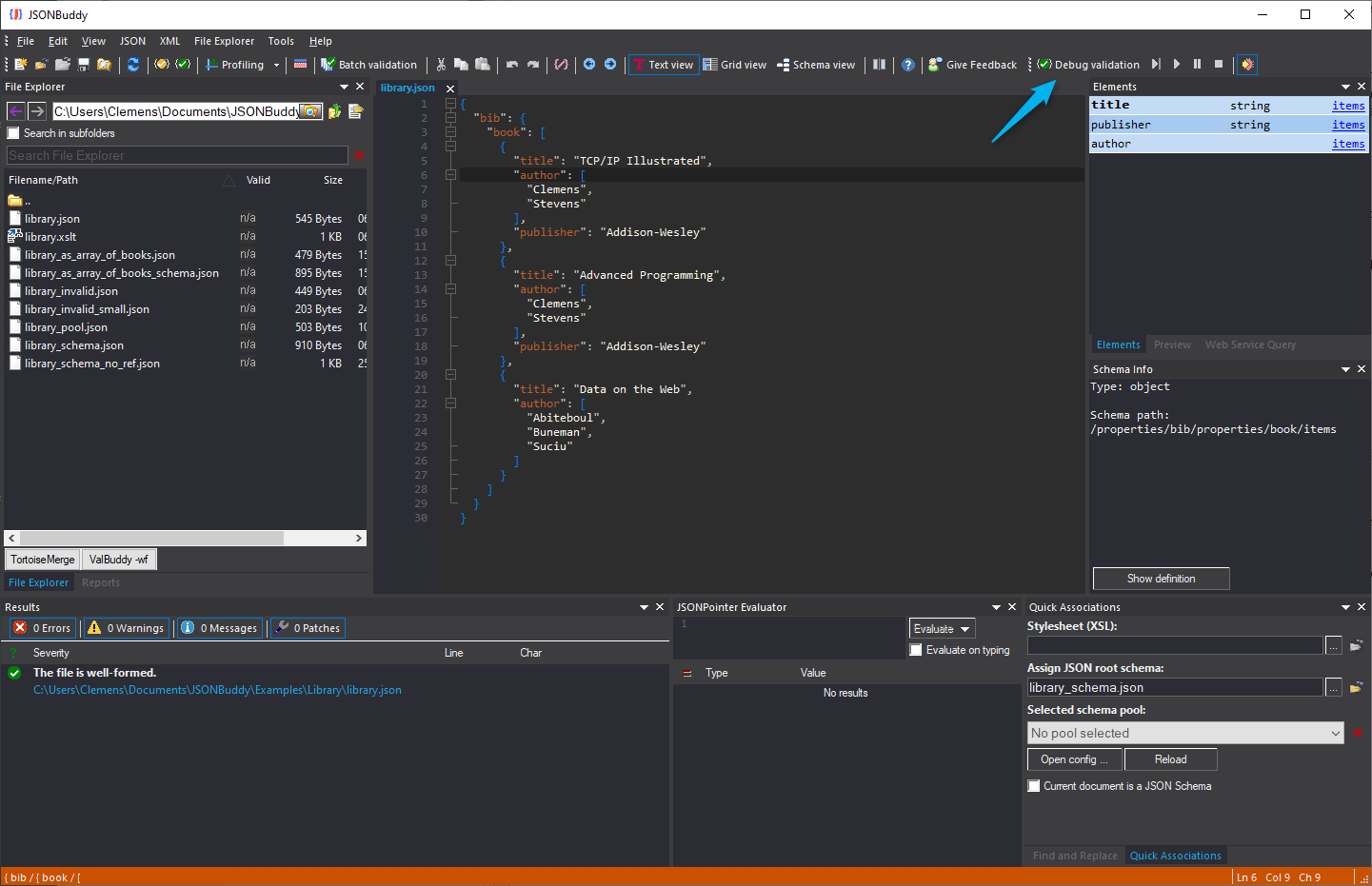The image size is (1372, 886).
Task: Check Current document is a JSON Schema
Action: click(x=1034, y=786)
